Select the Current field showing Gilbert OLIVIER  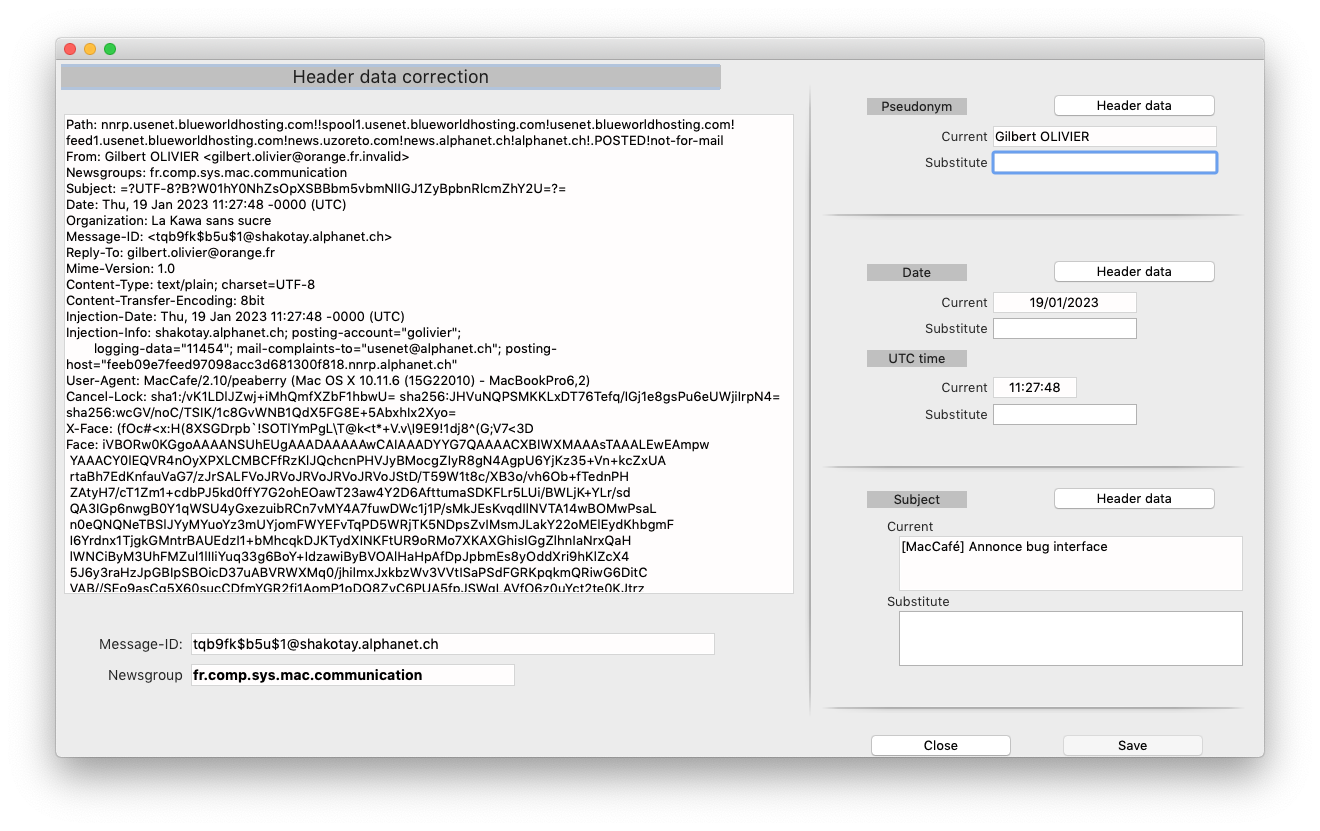(x=1104, y=136)
